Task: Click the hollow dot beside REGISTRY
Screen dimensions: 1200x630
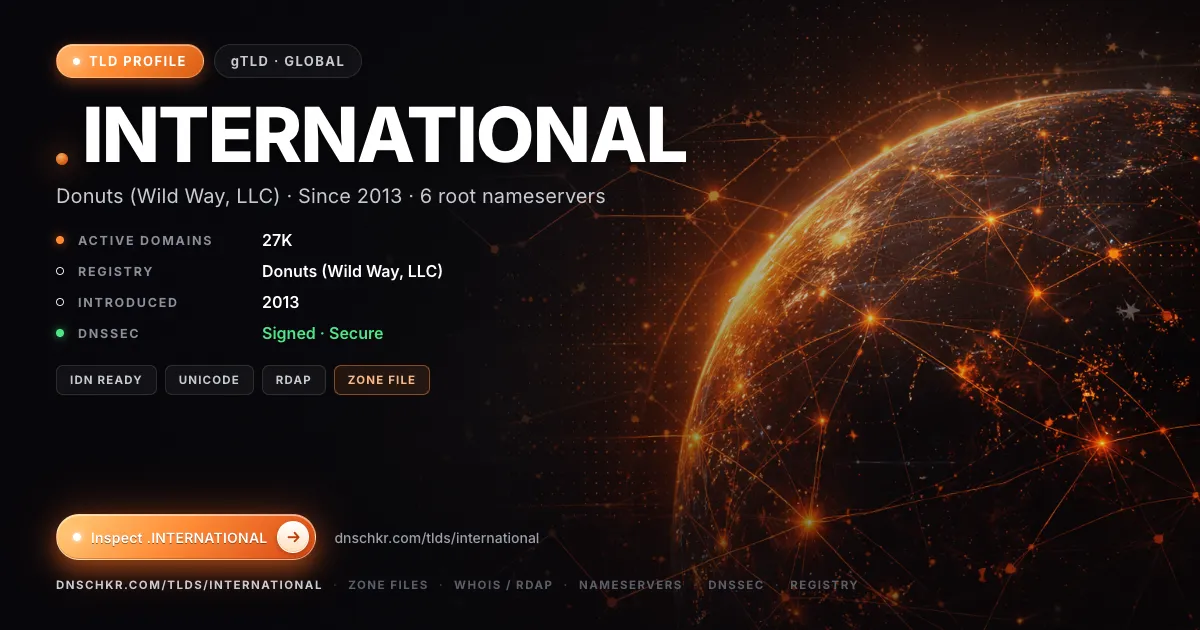Action: tap(60, 271)
